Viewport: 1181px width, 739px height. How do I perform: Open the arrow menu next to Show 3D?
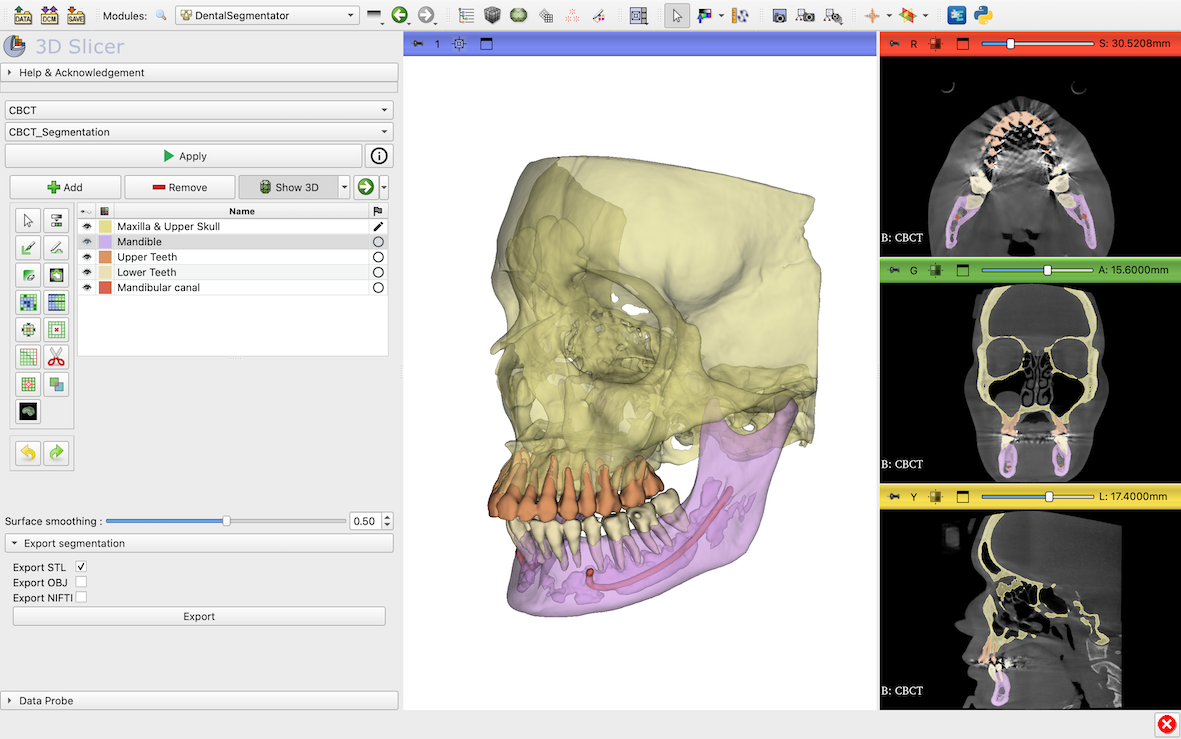[x=345, y=187]
